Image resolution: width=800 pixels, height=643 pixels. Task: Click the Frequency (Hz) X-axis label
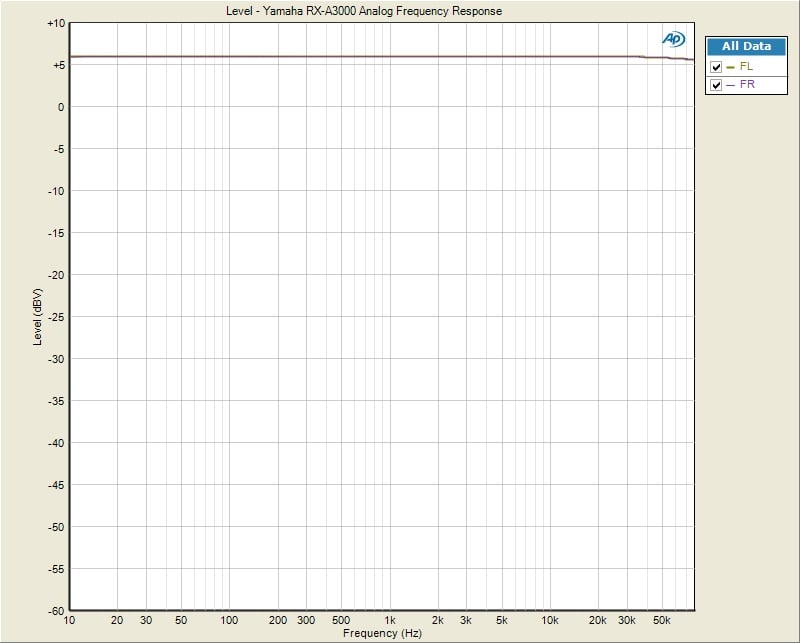(x=380, y=633)
